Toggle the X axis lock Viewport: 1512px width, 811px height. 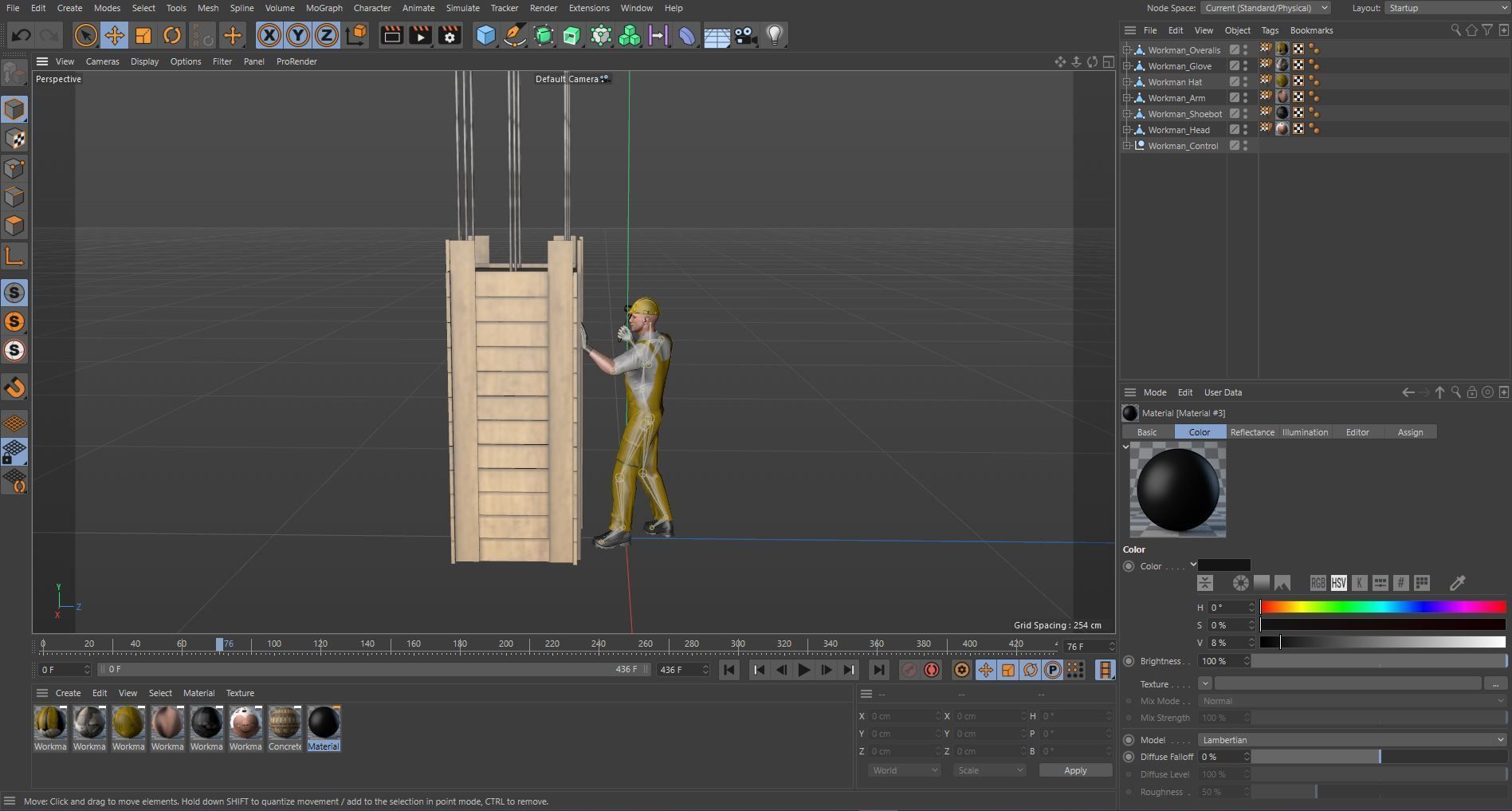coord(269,35)
